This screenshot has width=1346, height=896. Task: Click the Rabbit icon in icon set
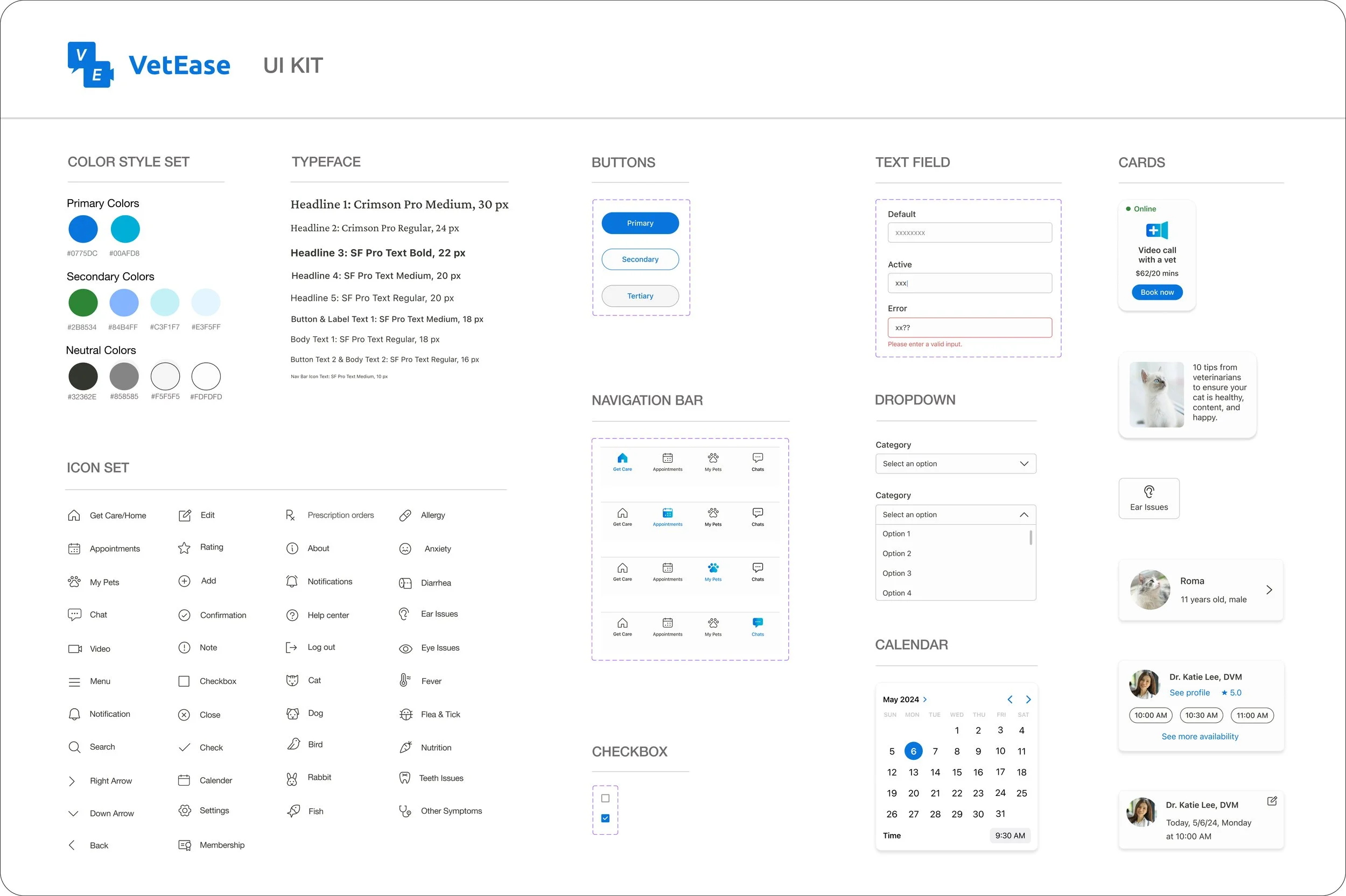point(292,778)
